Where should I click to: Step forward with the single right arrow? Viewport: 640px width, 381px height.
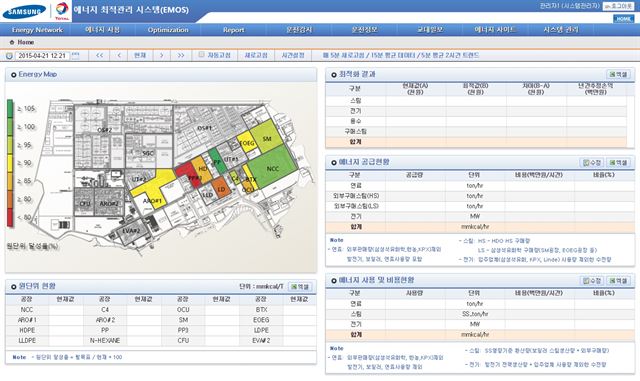tap(162, 56)
